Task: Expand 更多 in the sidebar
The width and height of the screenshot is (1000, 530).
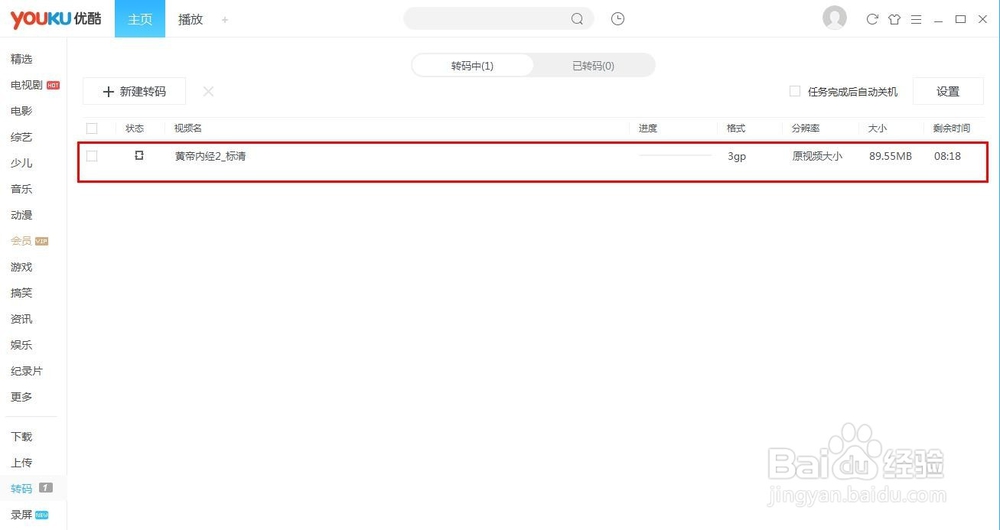Action: (x=21, y=397)
